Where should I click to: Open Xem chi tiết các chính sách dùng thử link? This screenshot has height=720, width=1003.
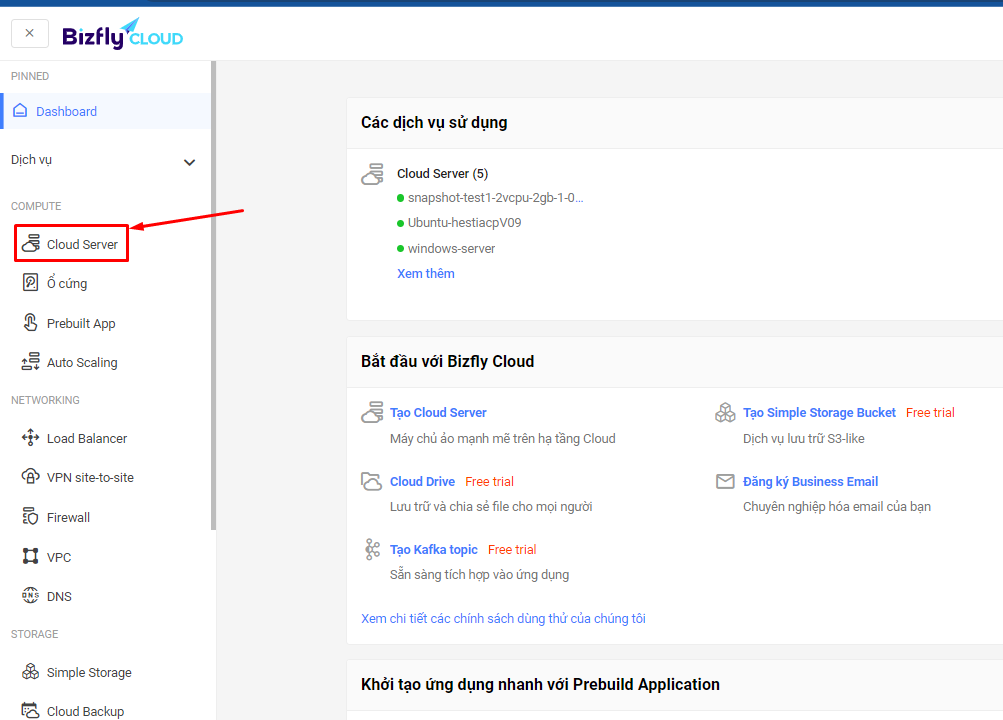click(x=503, y=619)
